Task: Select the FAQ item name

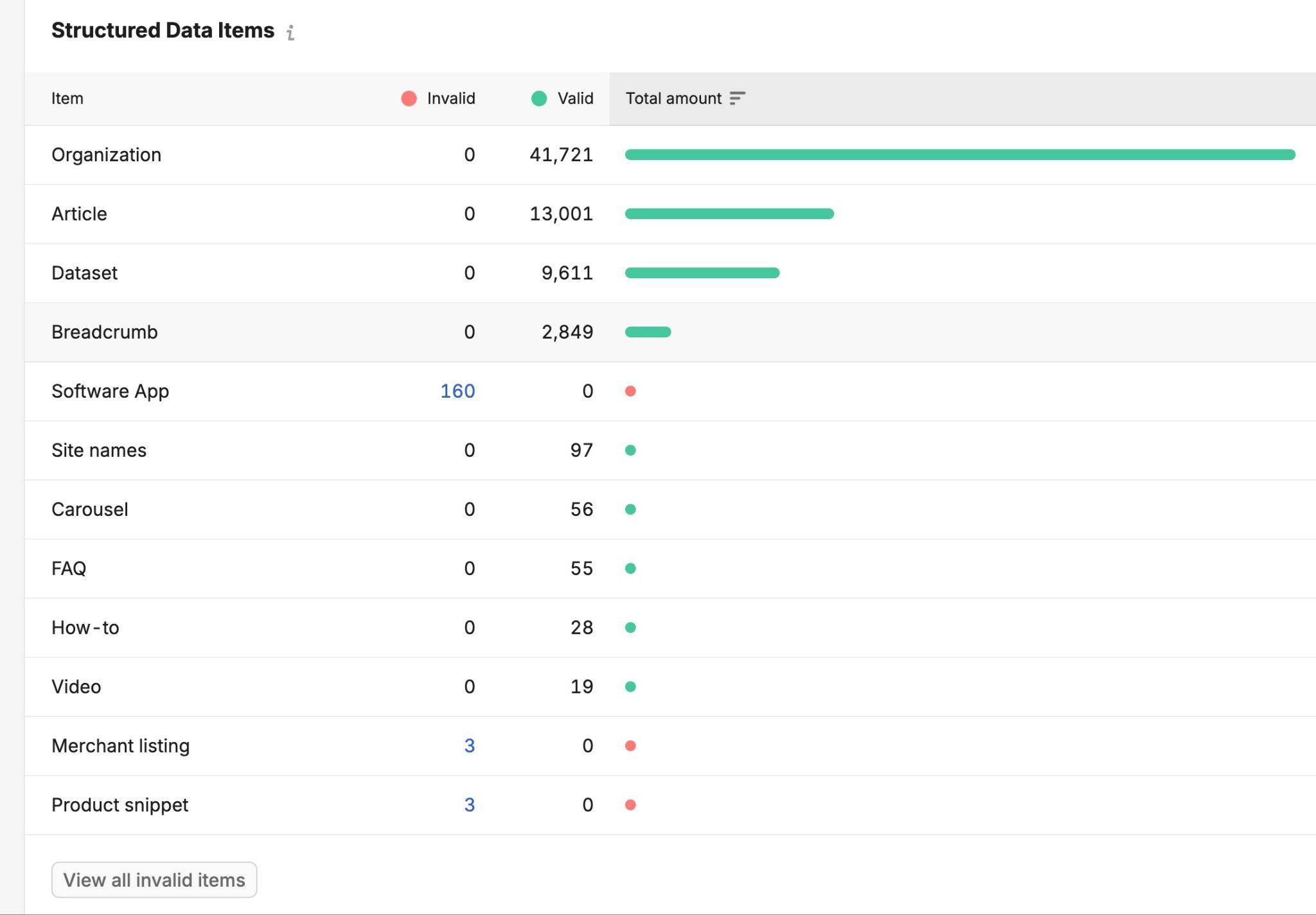Action: 69,568
